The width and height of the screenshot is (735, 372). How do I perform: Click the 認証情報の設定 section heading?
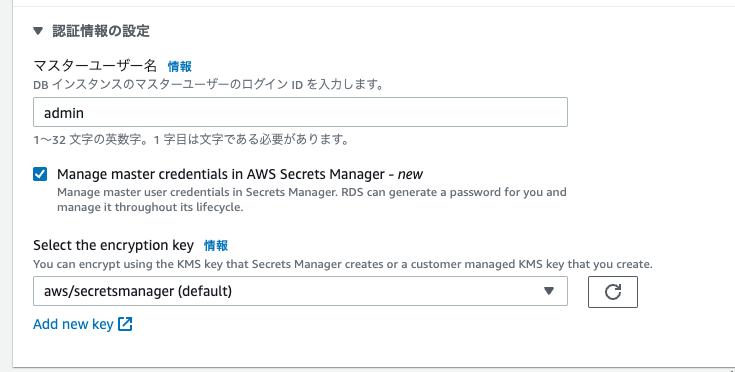tap(101, 31)
